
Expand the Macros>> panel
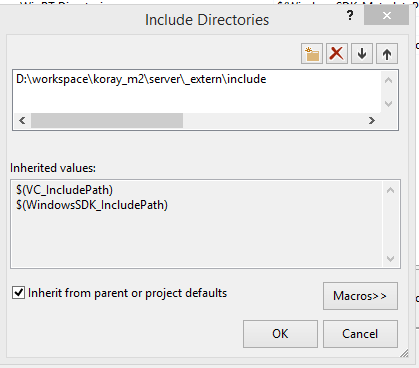coord(360,296)
